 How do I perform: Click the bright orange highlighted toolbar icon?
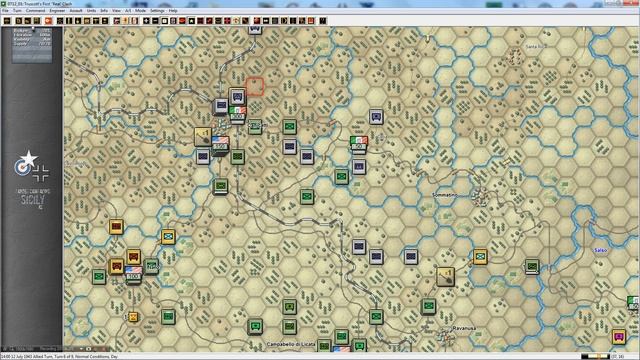pos(49,20)
